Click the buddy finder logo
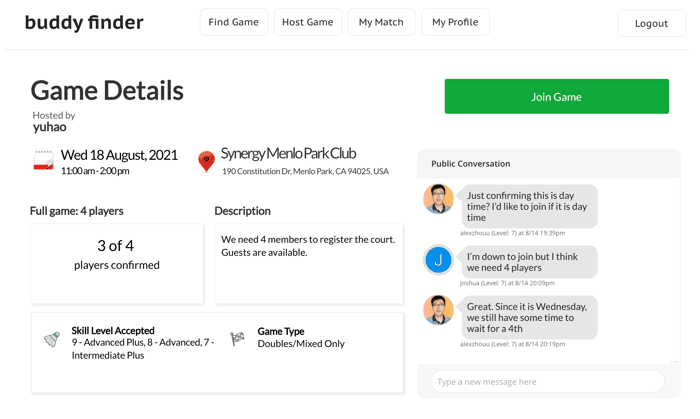This screenshot has width=700, height=419. 84,22
